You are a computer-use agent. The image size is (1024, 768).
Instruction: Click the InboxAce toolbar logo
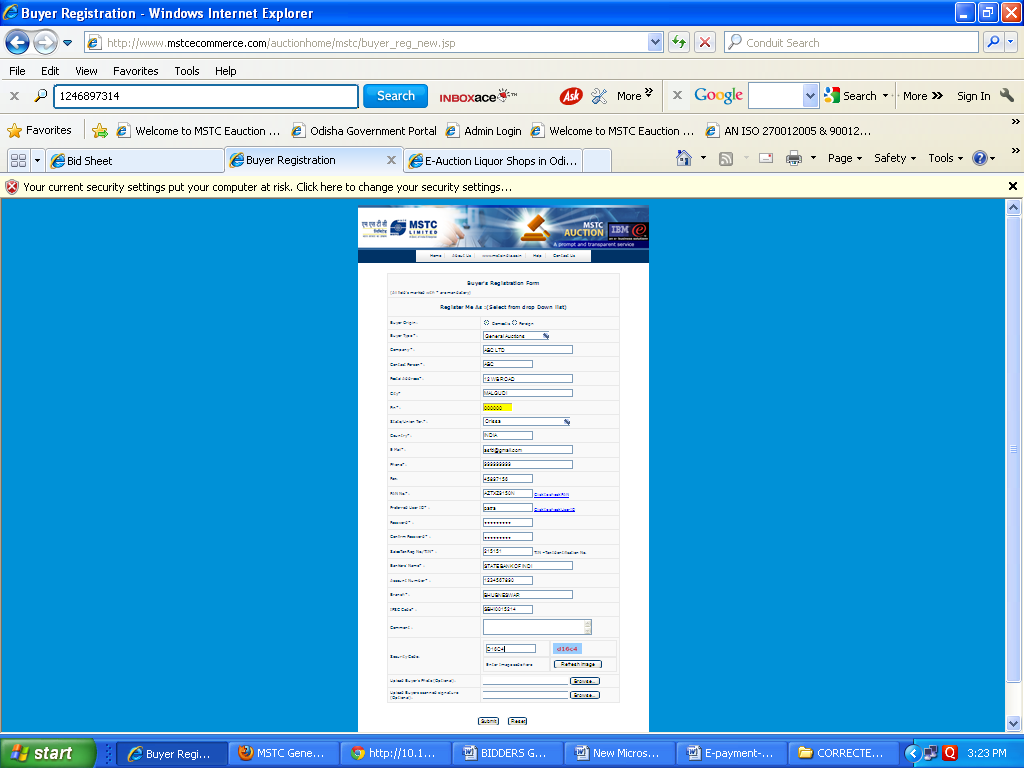coord(478,96)
